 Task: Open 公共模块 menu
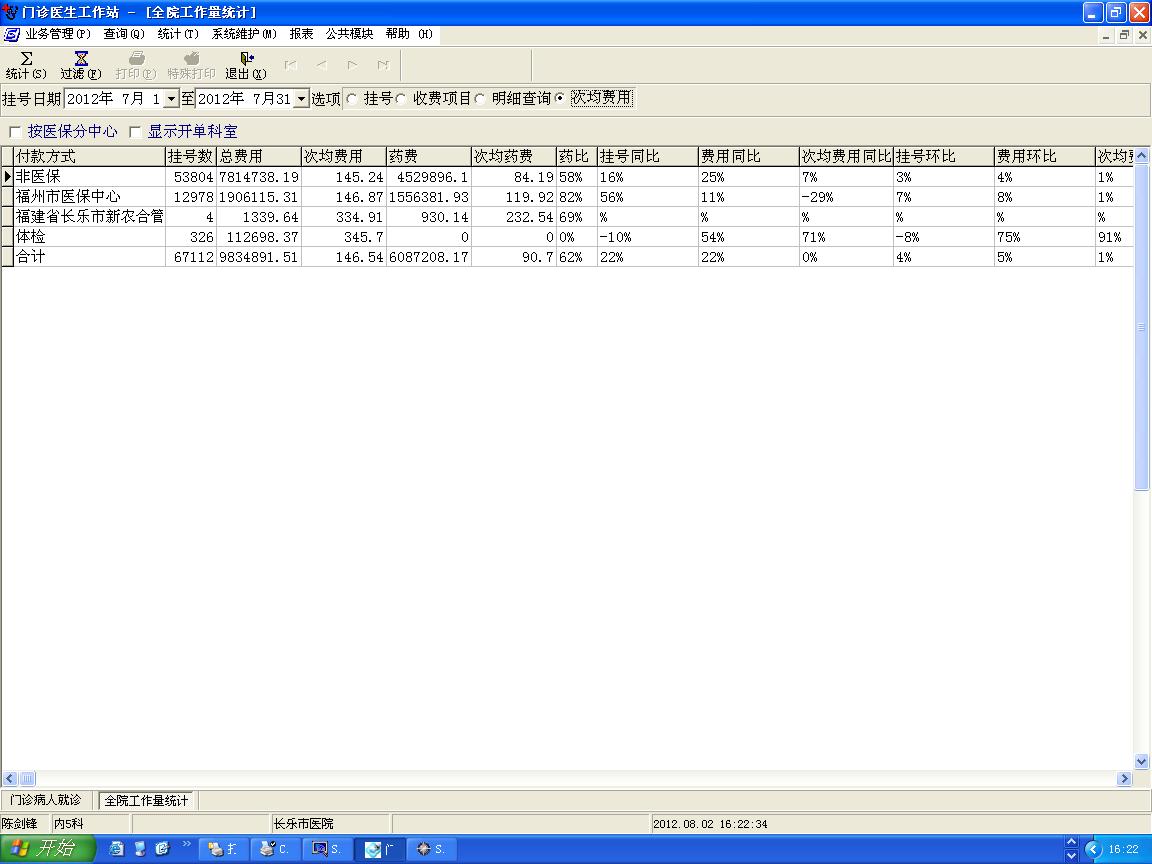point(349,34)
